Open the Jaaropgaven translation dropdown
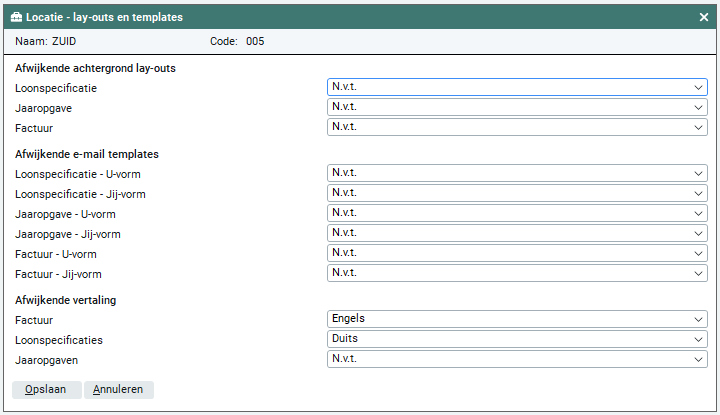This screenshot has height=415, width=720. coord(516,359)
